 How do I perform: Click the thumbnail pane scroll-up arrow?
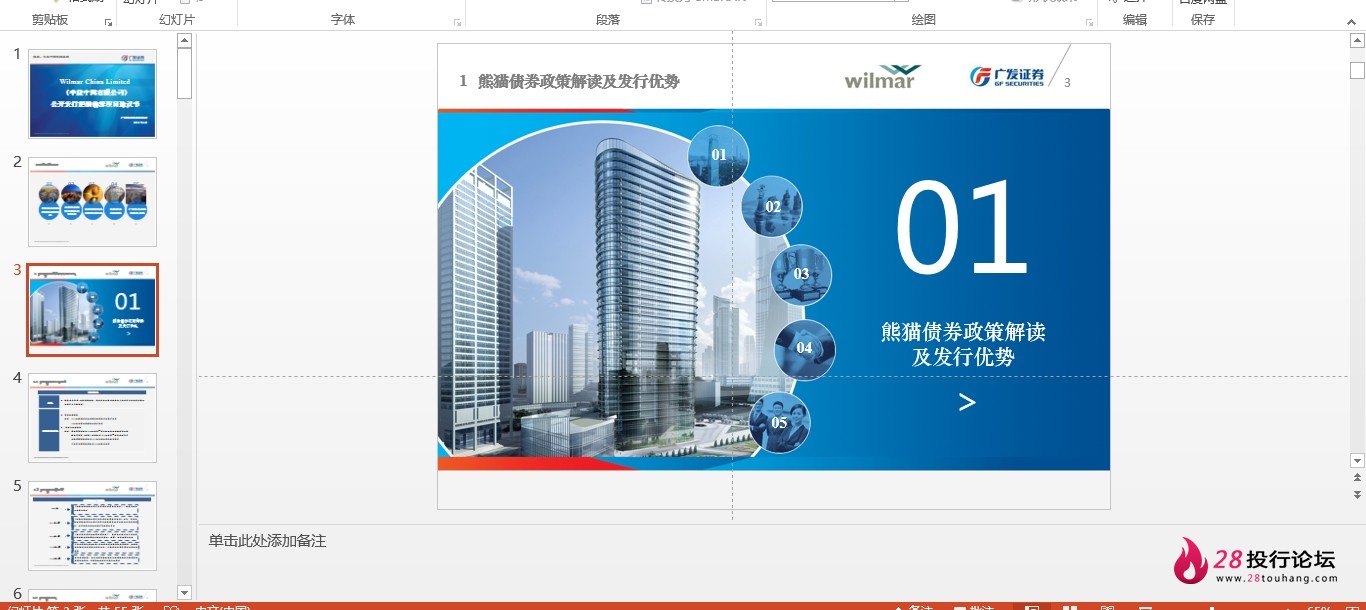pos(184,41)
